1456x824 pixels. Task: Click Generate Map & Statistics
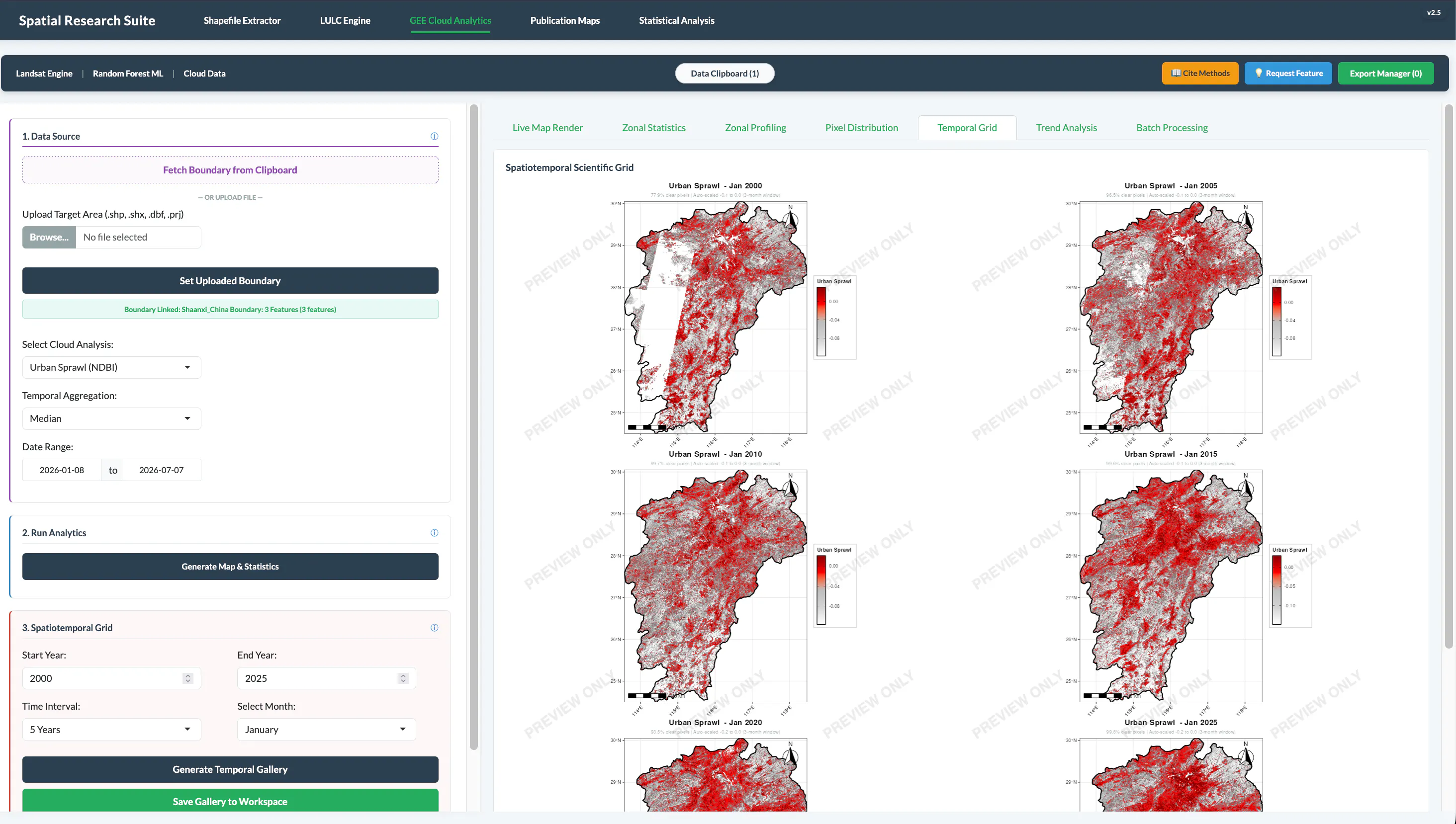[x=230, y=567]
